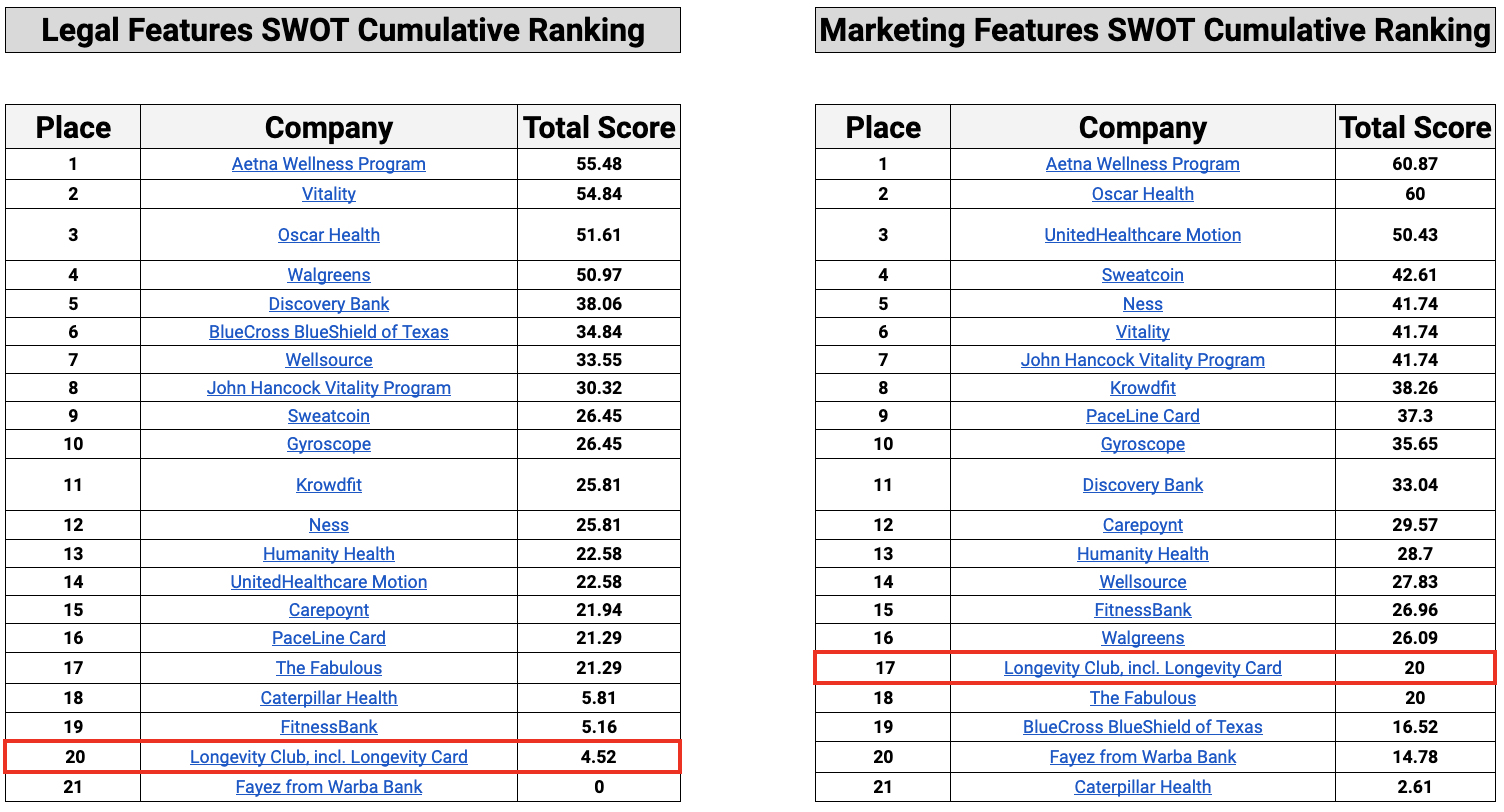
Task: Click the 55.48 score cell
Action: [598, 164]
